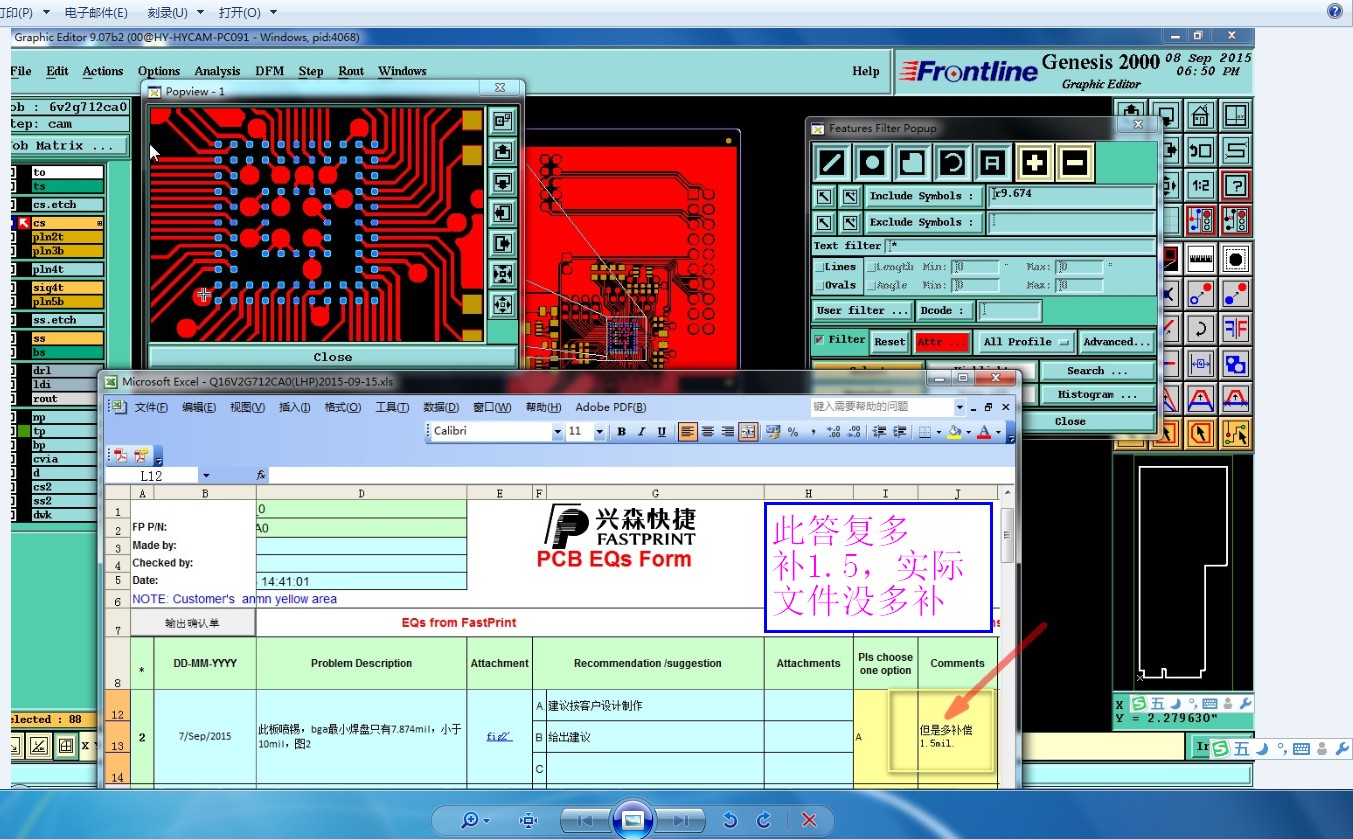The image size is (1353, 839).
Task: Toggle visibility box of layer pln4t
Action: click(x=14, y=269)
